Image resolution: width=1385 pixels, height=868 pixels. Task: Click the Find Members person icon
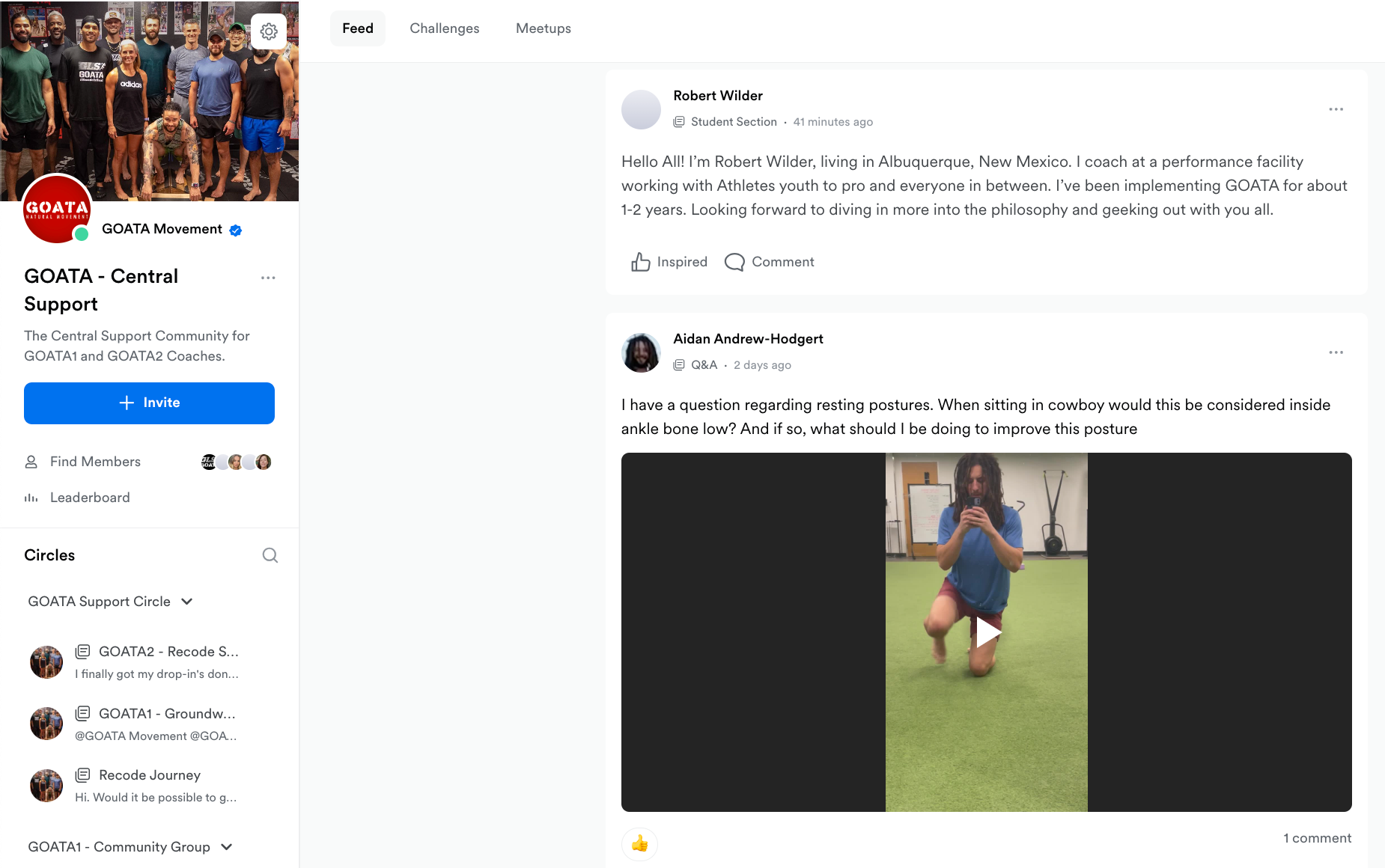pos(31,462)
